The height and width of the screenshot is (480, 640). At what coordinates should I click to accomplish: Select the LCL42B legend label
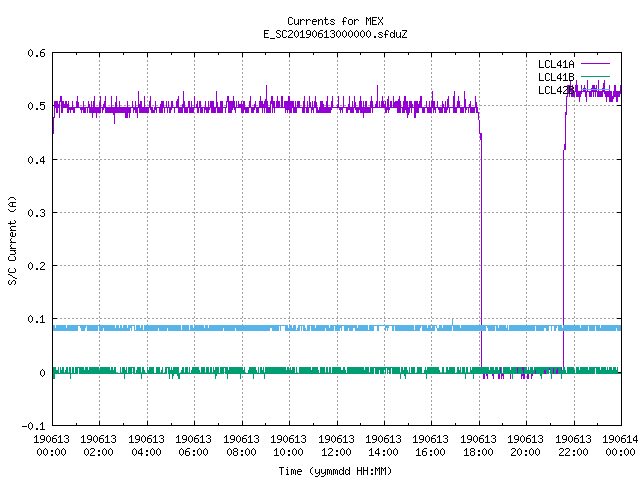point(556,90)
